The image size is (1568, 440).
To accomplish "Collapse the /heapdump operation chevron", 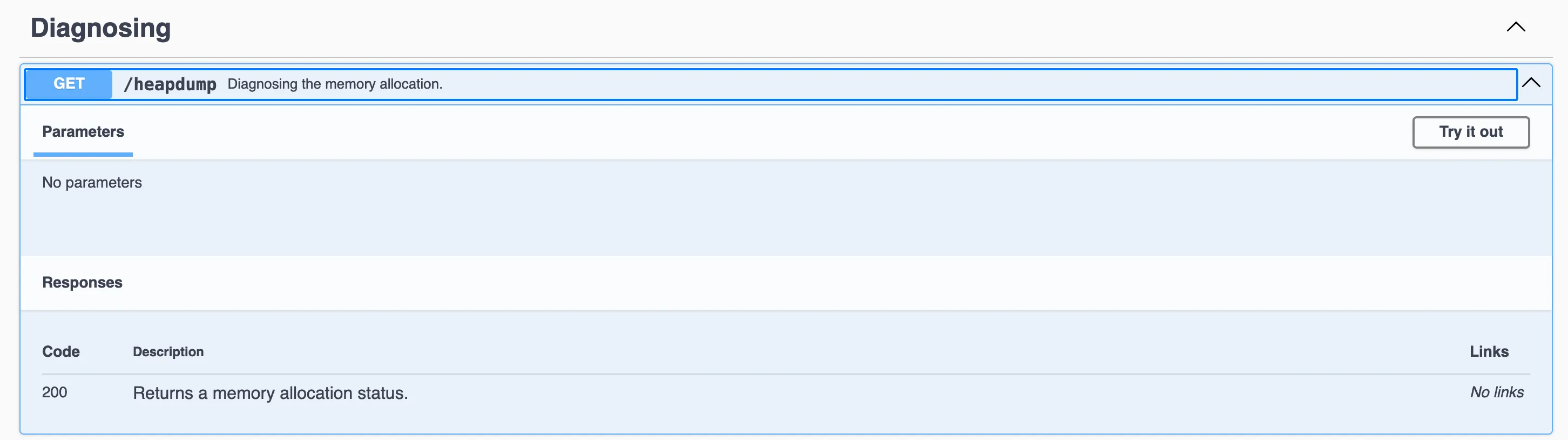I will tap(1532, 83).
